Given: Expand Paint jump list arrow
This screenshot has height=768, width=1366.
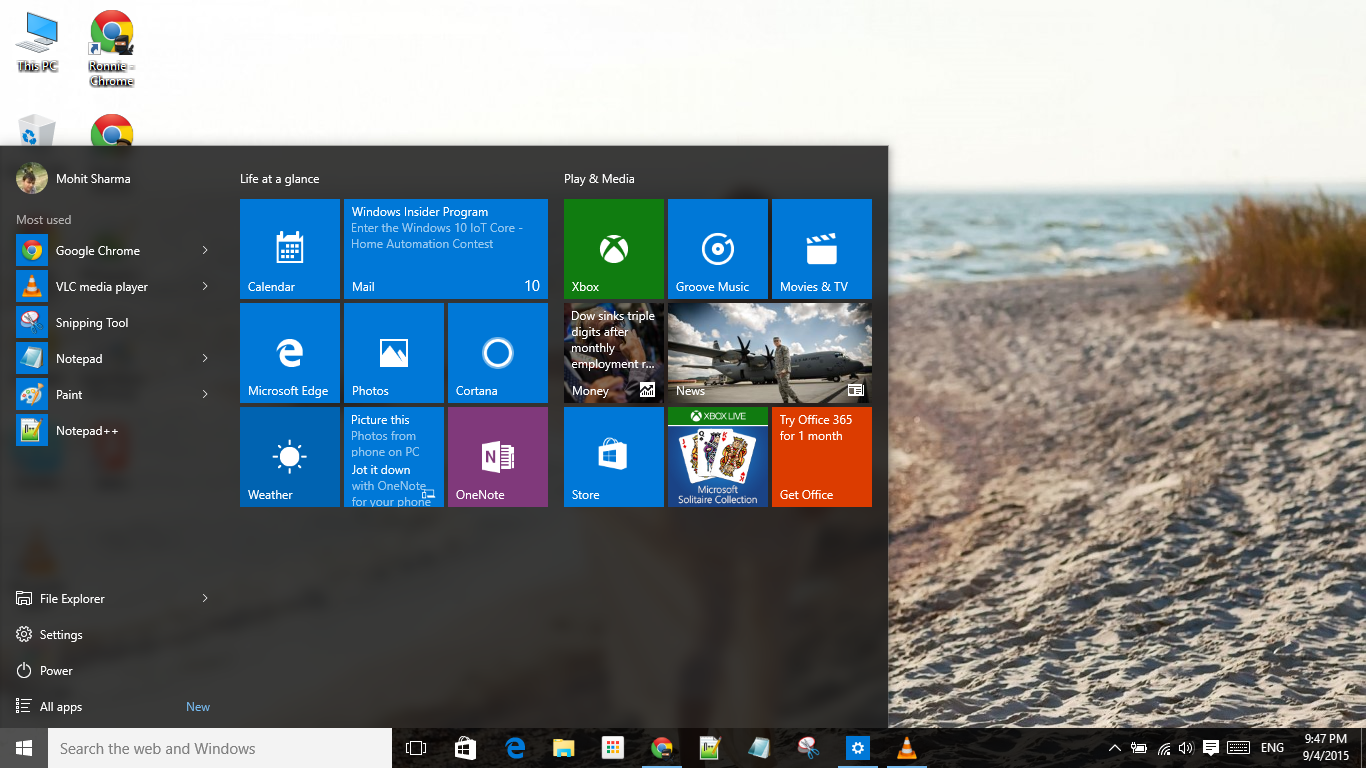Looking at the screenshot, I should (205, 394).
